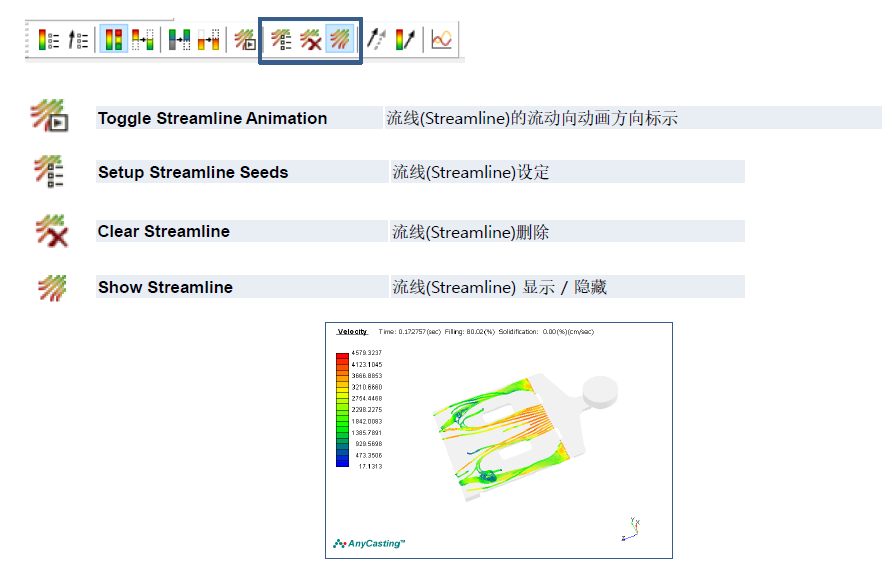Screen dimensions: 895x571
Task: Click the gray-to-green bar arrow toolbar icon
Action: [x=179, y=40]
